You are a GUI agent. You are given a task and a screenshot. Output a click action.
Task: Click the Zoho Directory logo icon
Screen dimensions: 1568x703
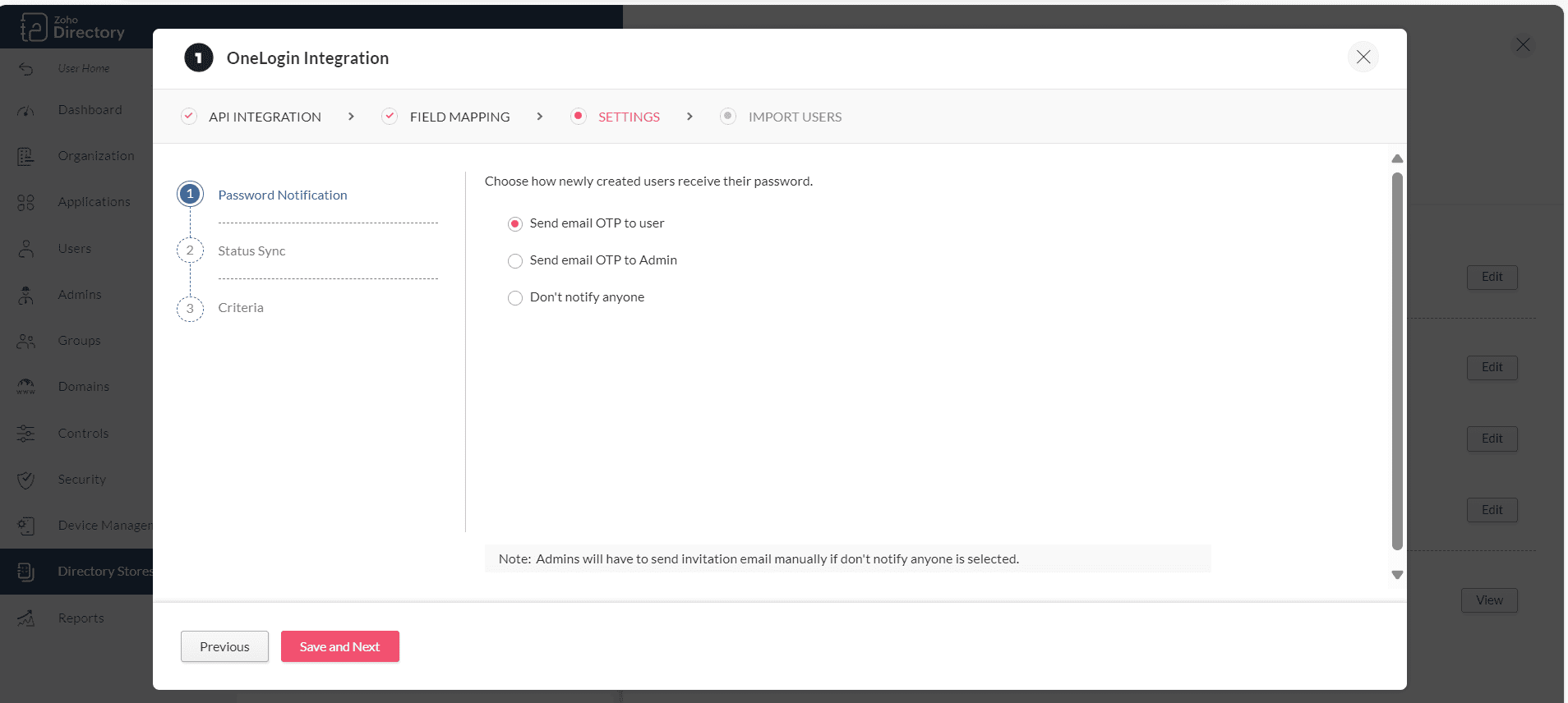33,27
